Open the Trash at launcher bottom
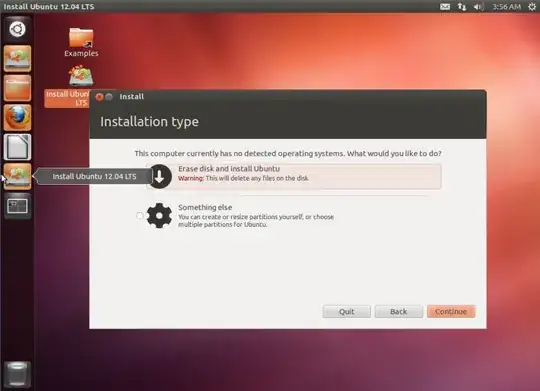The image size is (540, 391). click(x=17, y=374)
